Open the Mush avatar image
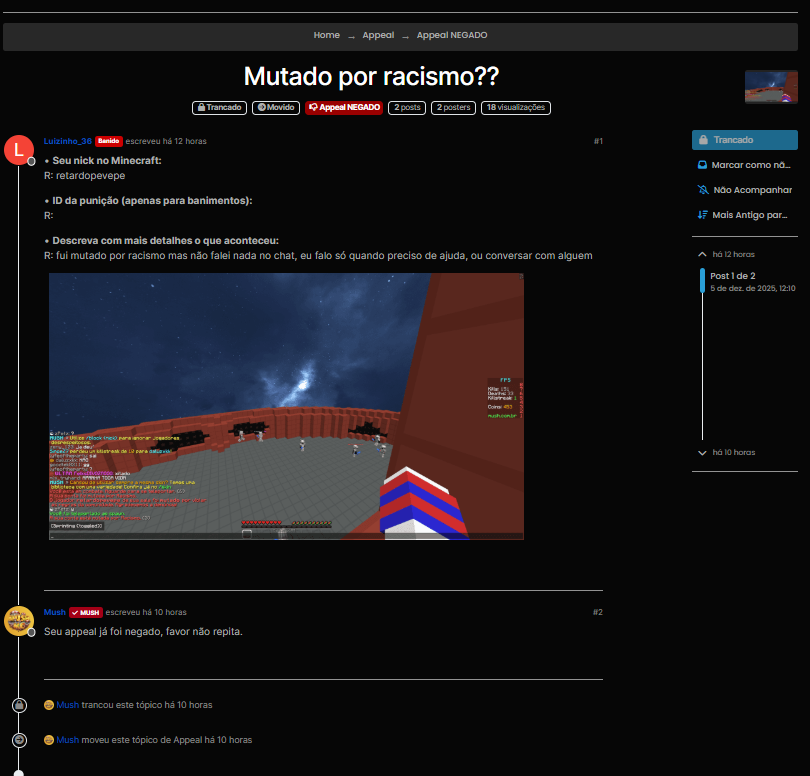Viewport: 810px width, 776px height. coord(19,621)
